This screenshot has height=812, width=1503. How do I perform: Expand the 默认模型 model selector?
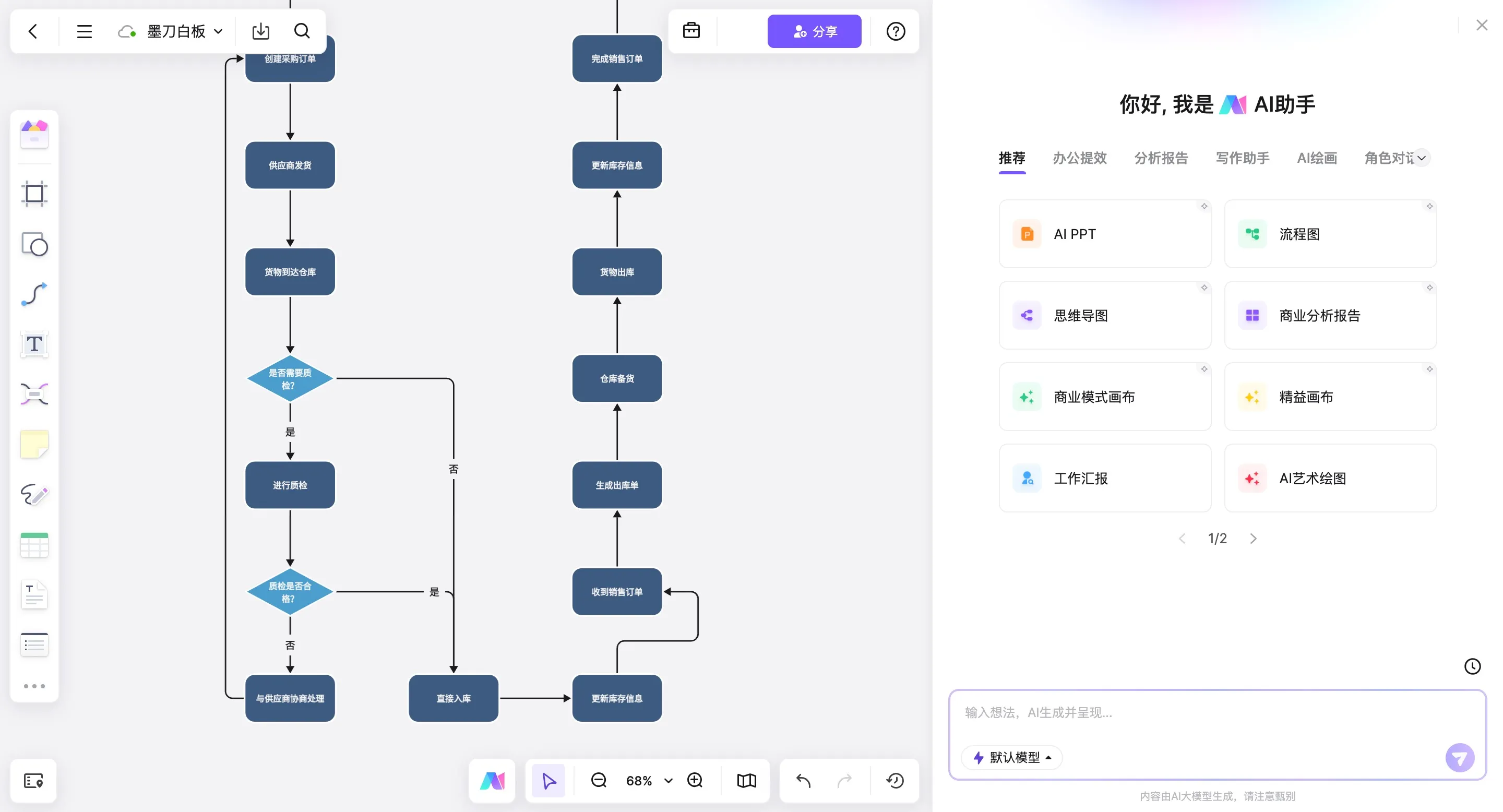coord(1012,757)
